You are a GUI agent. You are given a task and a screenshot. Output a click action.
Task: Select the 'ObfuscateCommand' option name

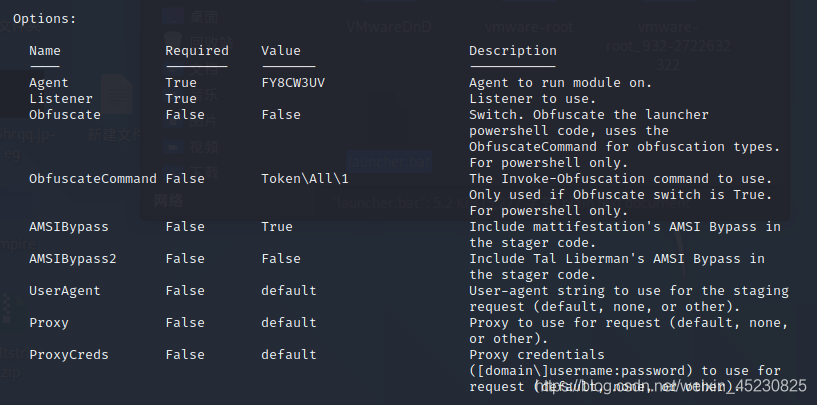pyautogui.click(x=93, y=179)
